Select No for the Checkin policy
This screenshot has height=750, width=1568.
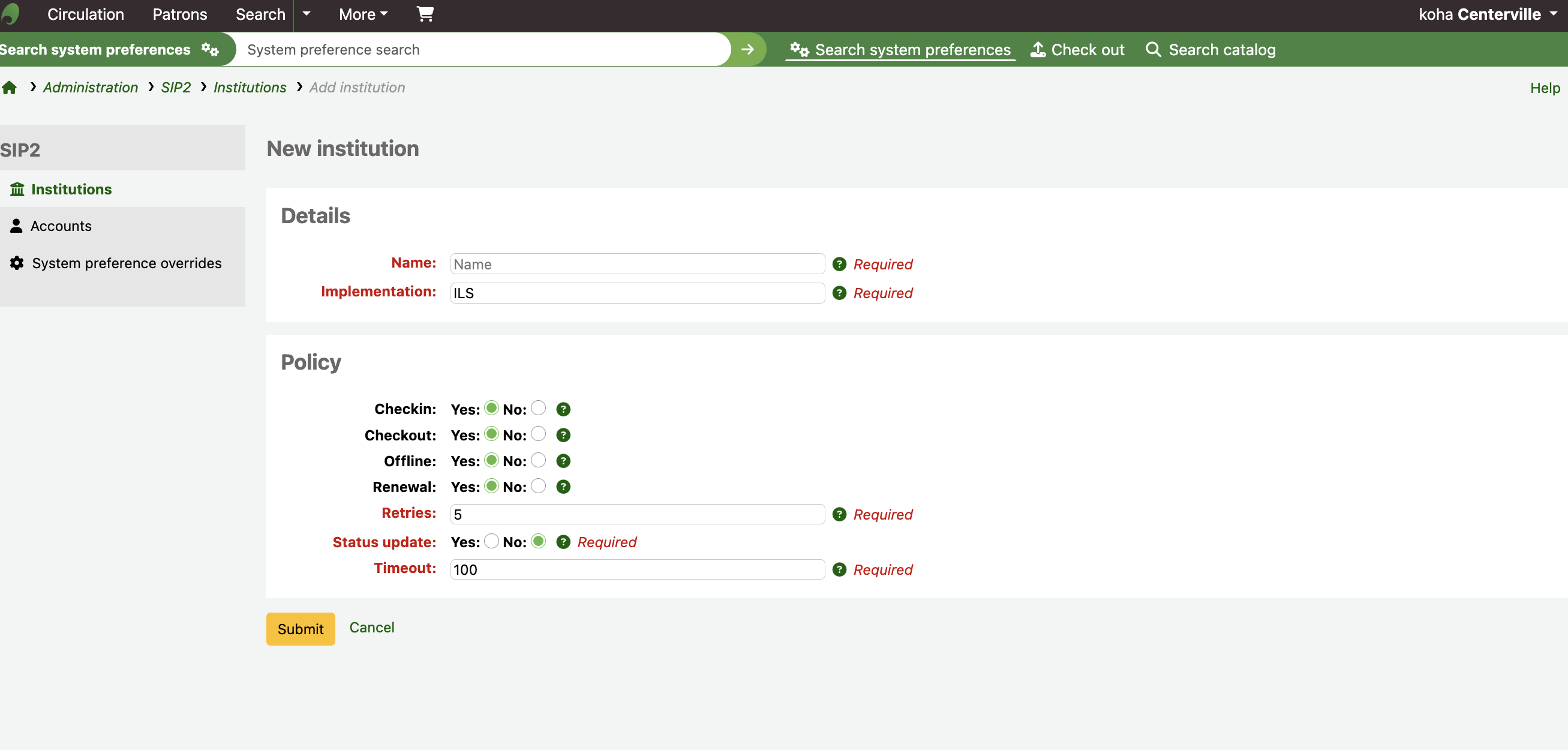(x=538, y=408)
